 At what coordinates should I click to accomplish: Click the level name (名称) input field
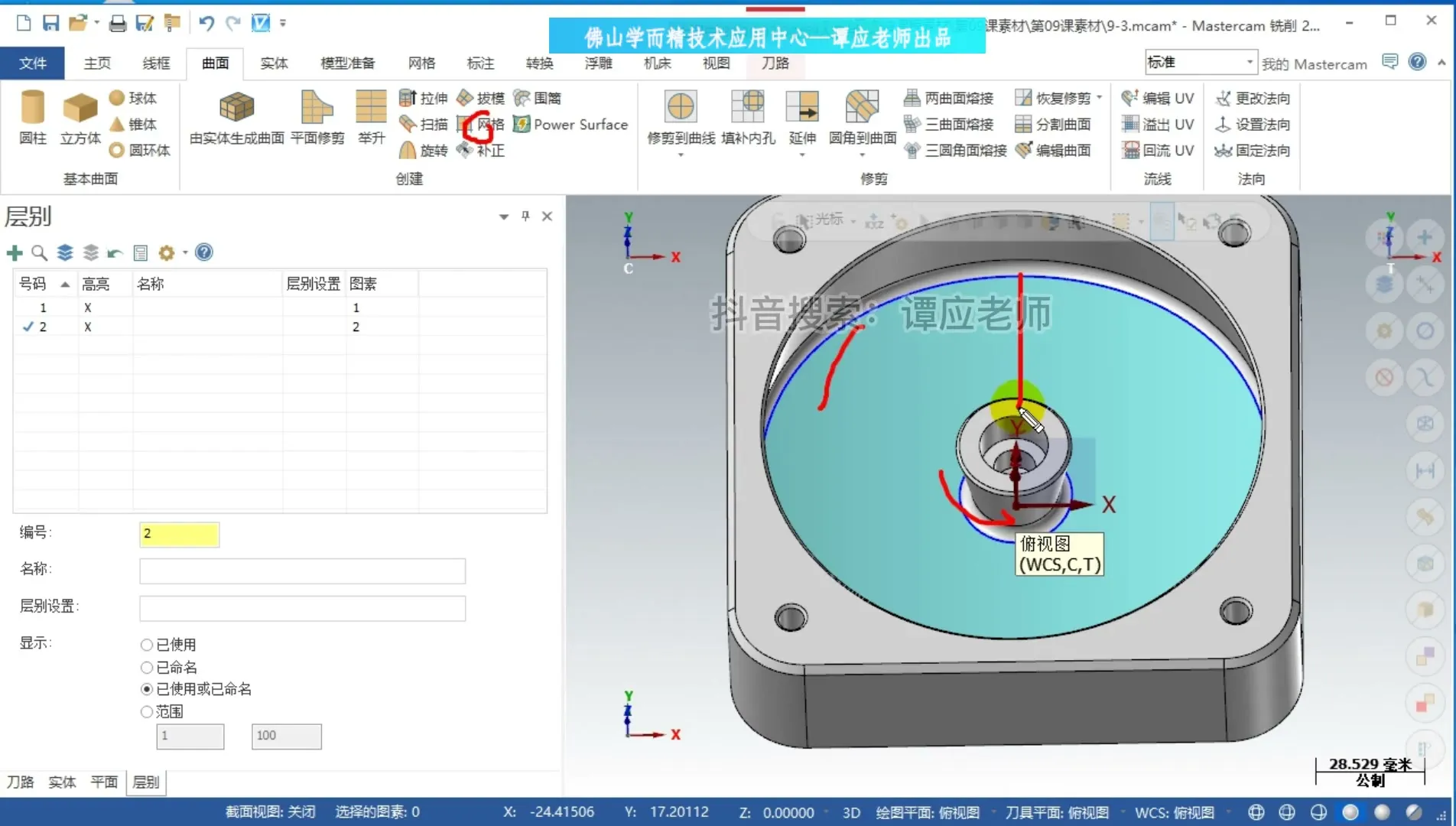(302, 571)
